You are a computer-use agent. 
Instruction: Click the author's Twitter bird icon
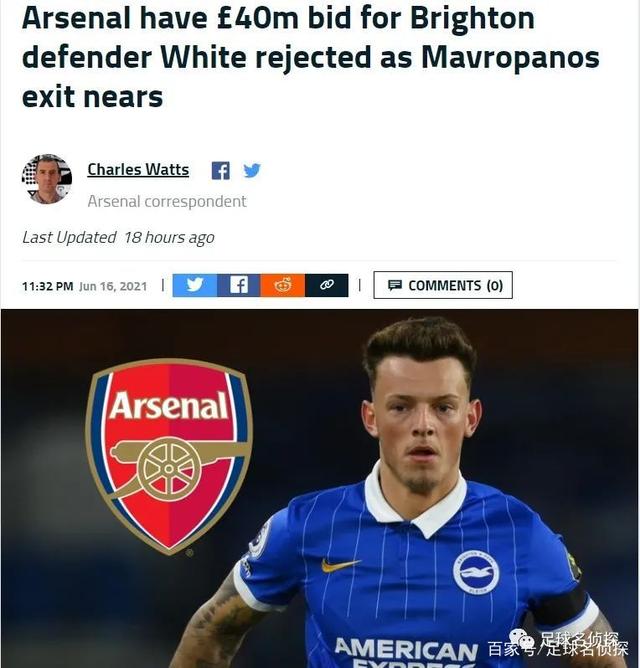click(x=252, y=170)
